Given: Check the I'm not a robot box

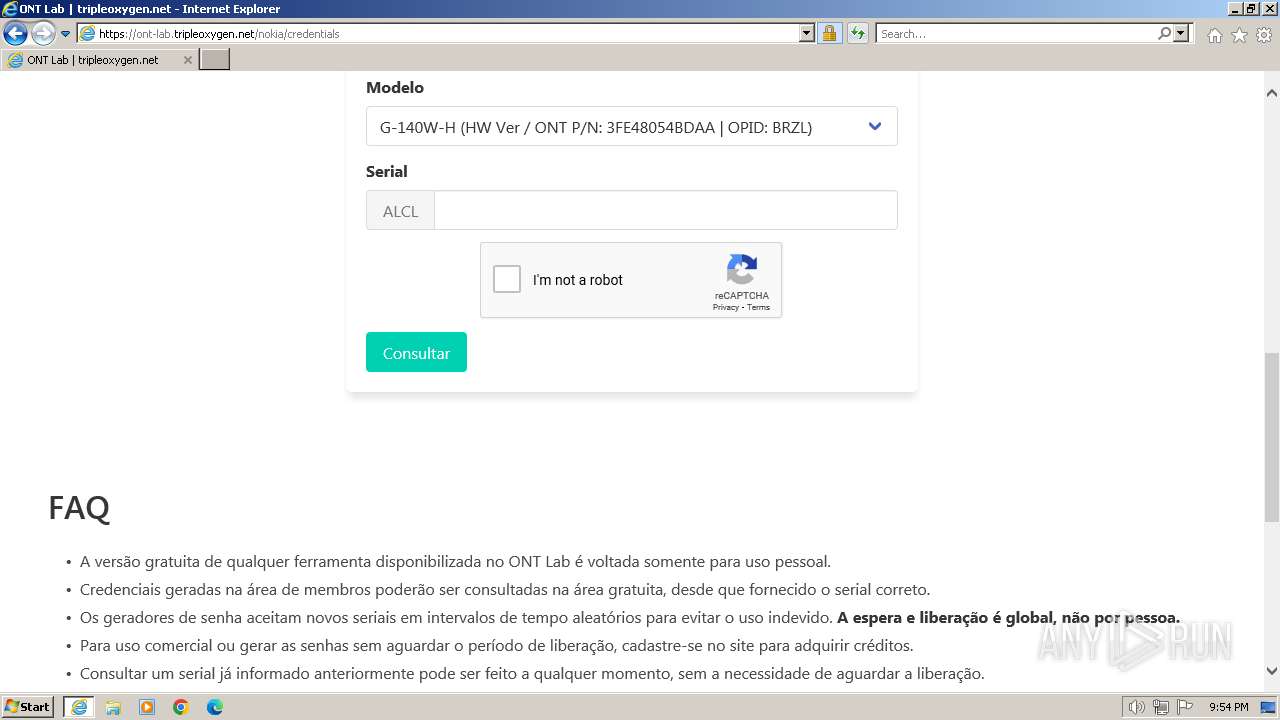Looking at the screenshot, I should coord(507,279).
